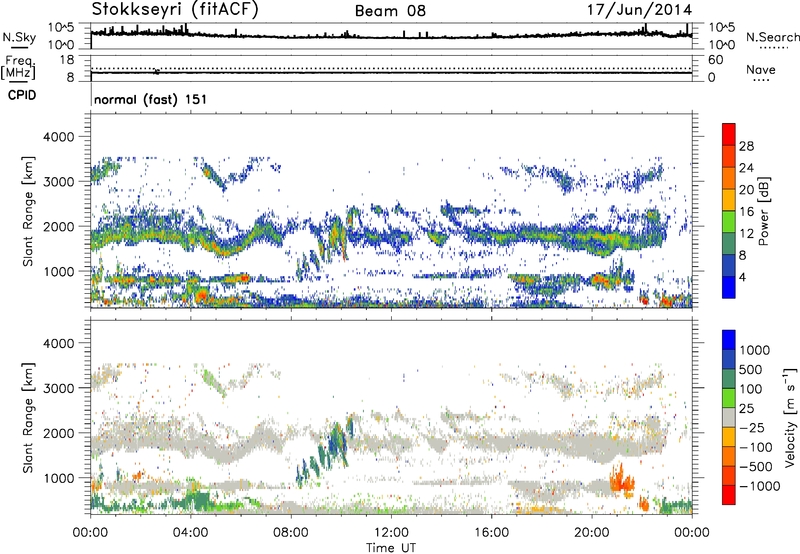Click the teal Velocity segment between 100 and 500
This screenshot has height=554, width=800.
(729, 379)
